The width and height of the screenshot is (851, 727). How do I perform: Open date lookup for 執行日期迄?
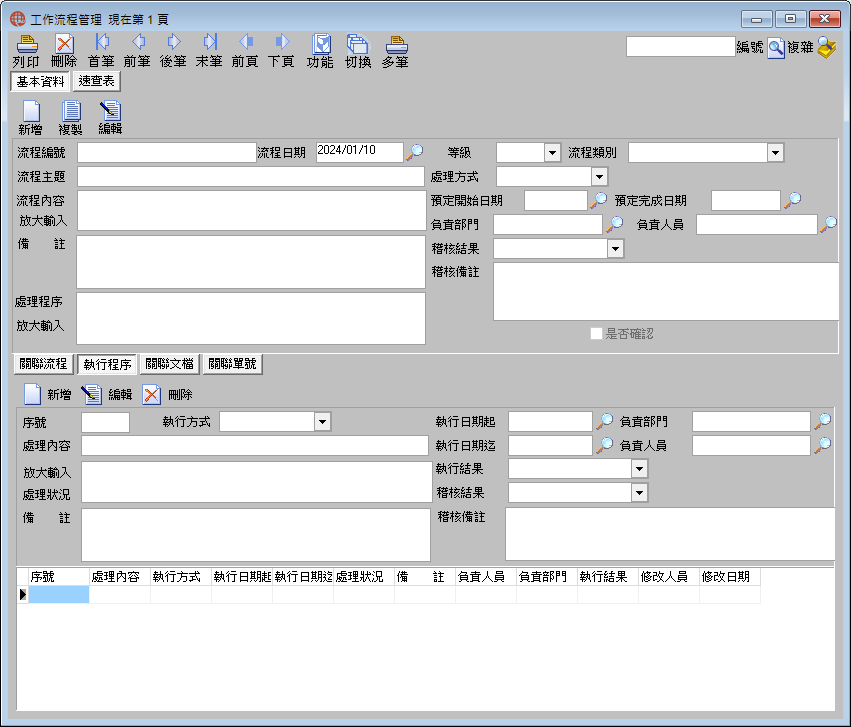(605, 445)
